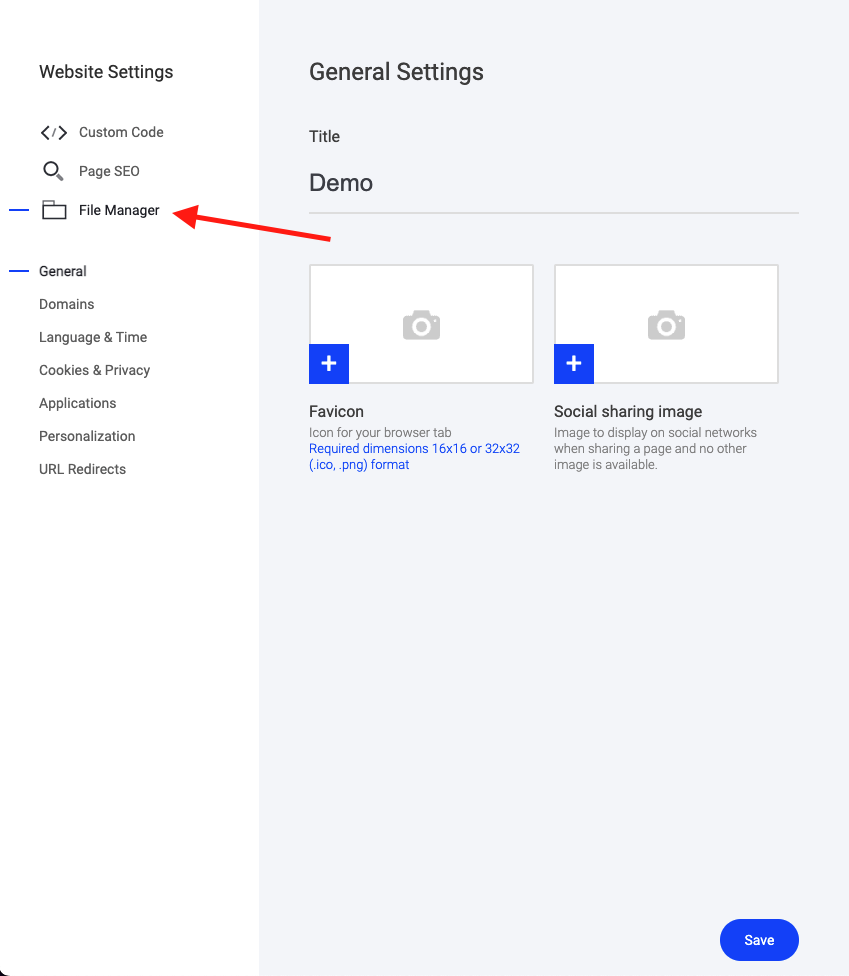Select File Manager in the settings sidebar
Image resolution: width=849 pixels, height=976 pixels.
click(119, 210)
